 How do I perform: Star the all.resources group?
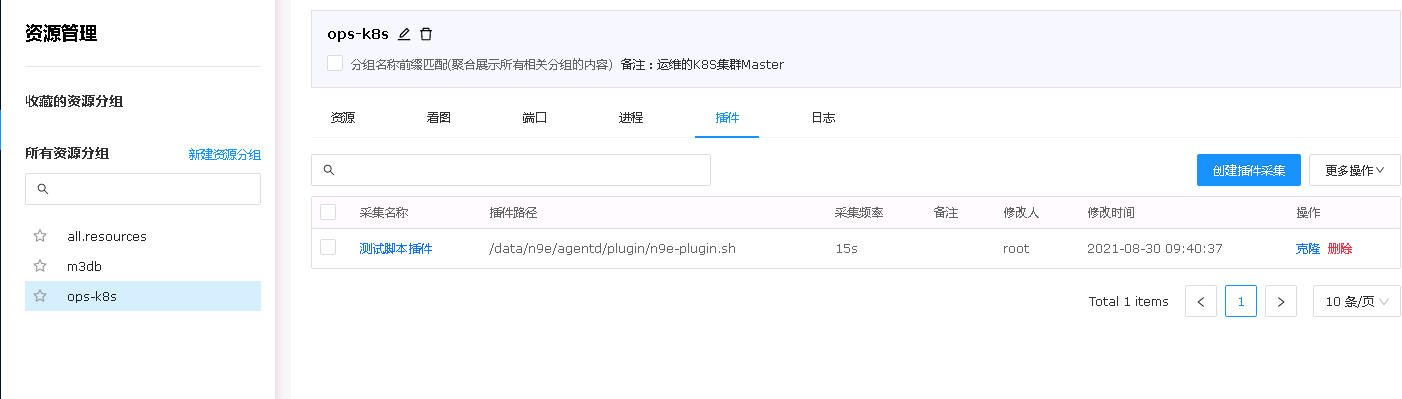40,237
